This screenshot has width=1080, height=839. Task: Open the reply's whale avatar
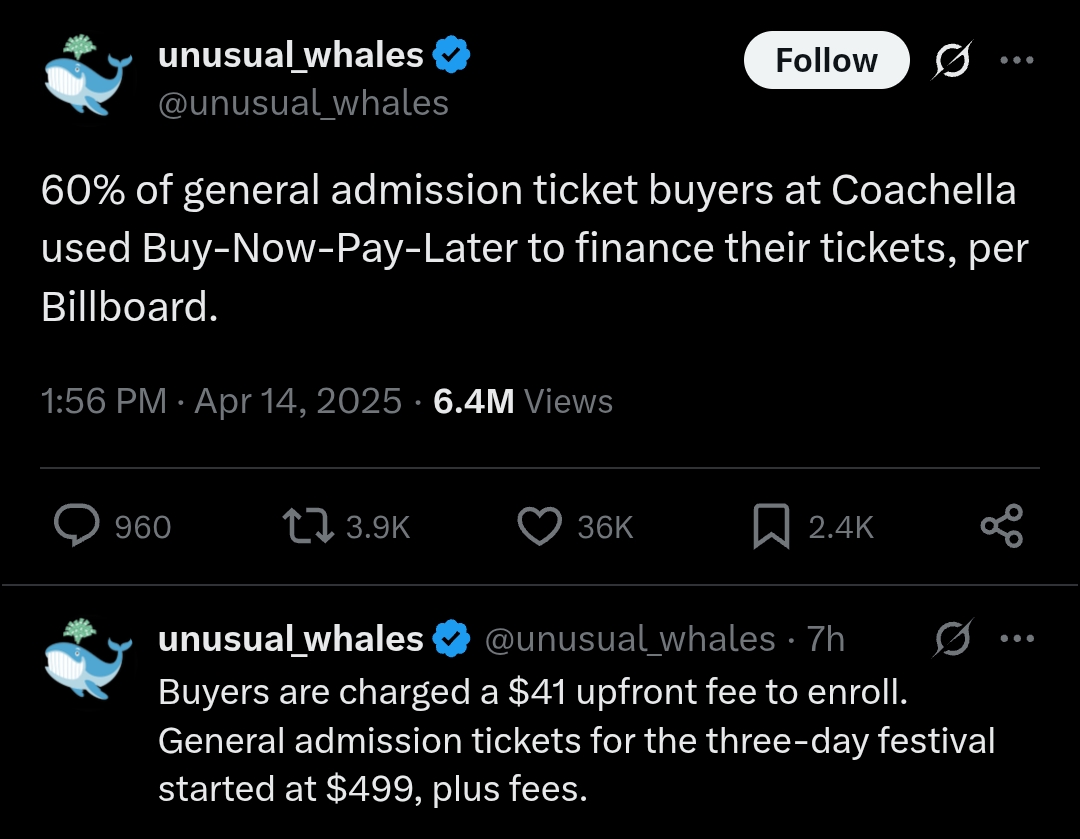click(89, 662)
